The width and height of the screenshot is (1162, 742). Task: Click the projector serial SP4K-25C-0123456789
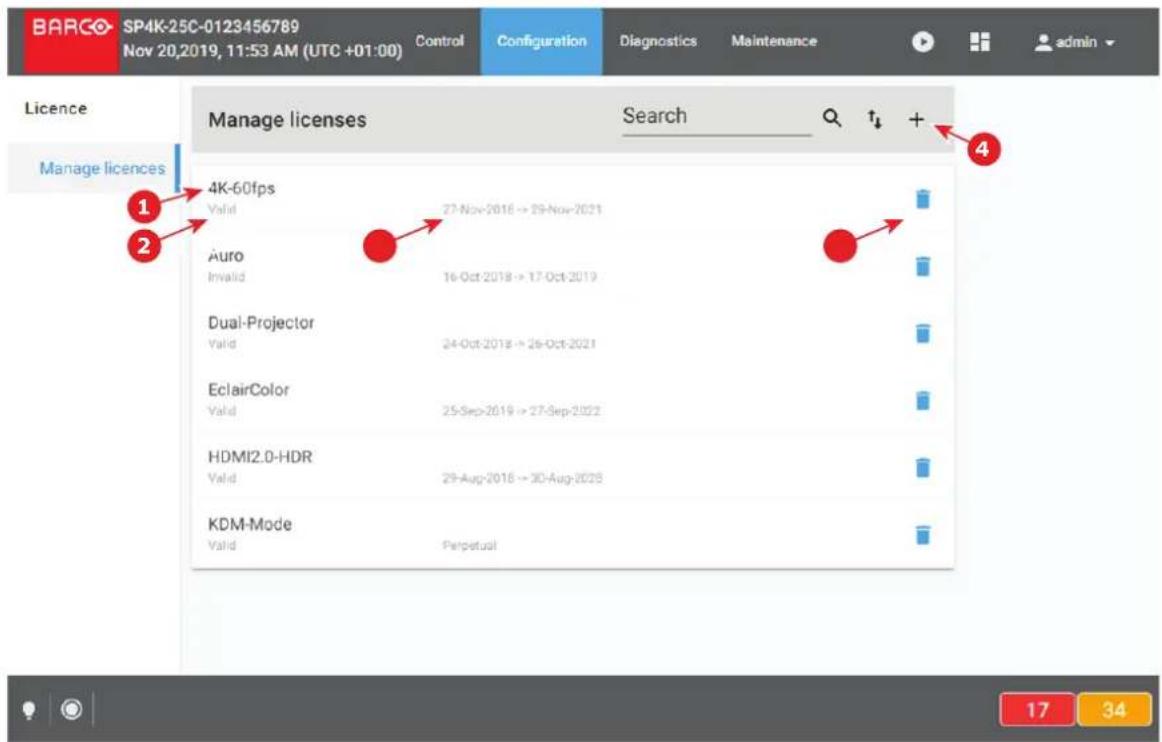211,27
